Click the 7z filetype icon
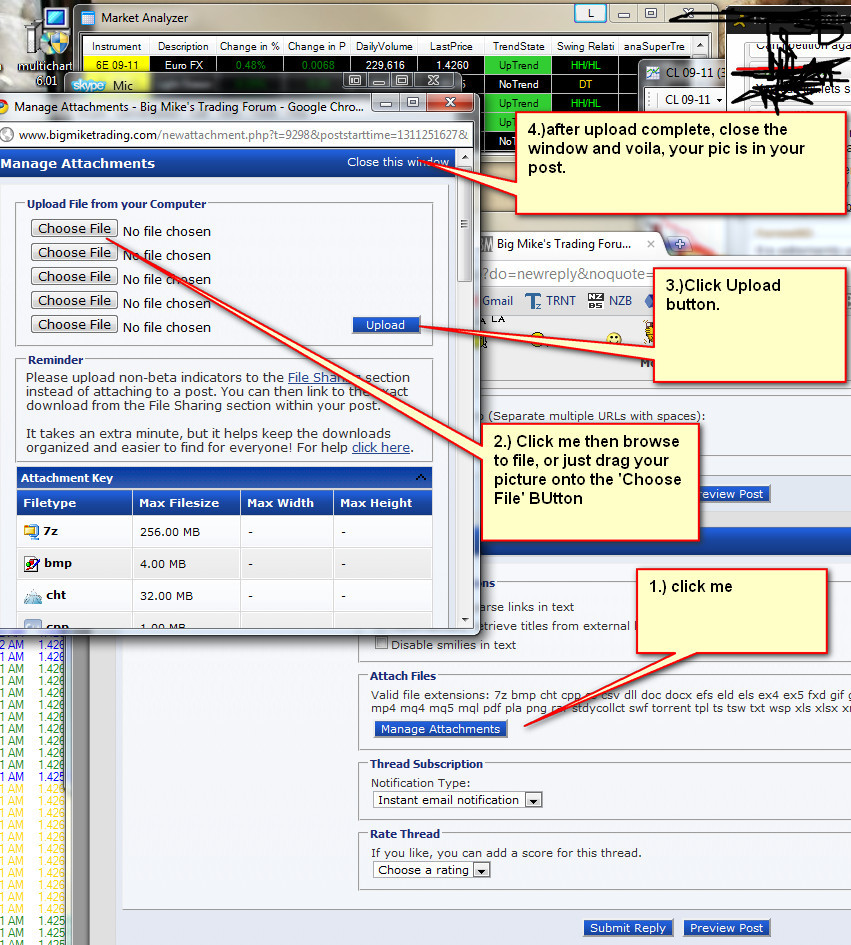 31,531
